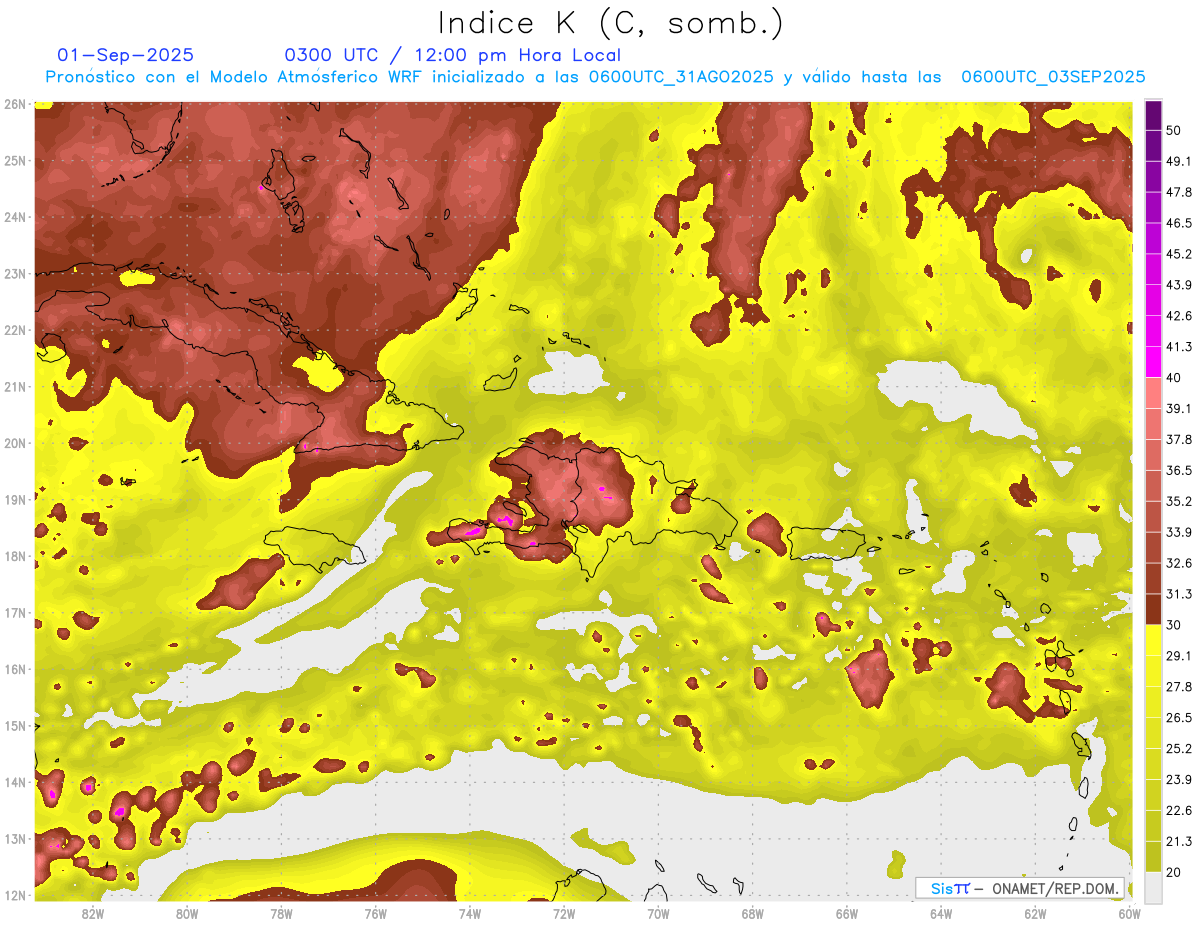Click the '23.9' legend value
1200x927 pixels.
1178,780
